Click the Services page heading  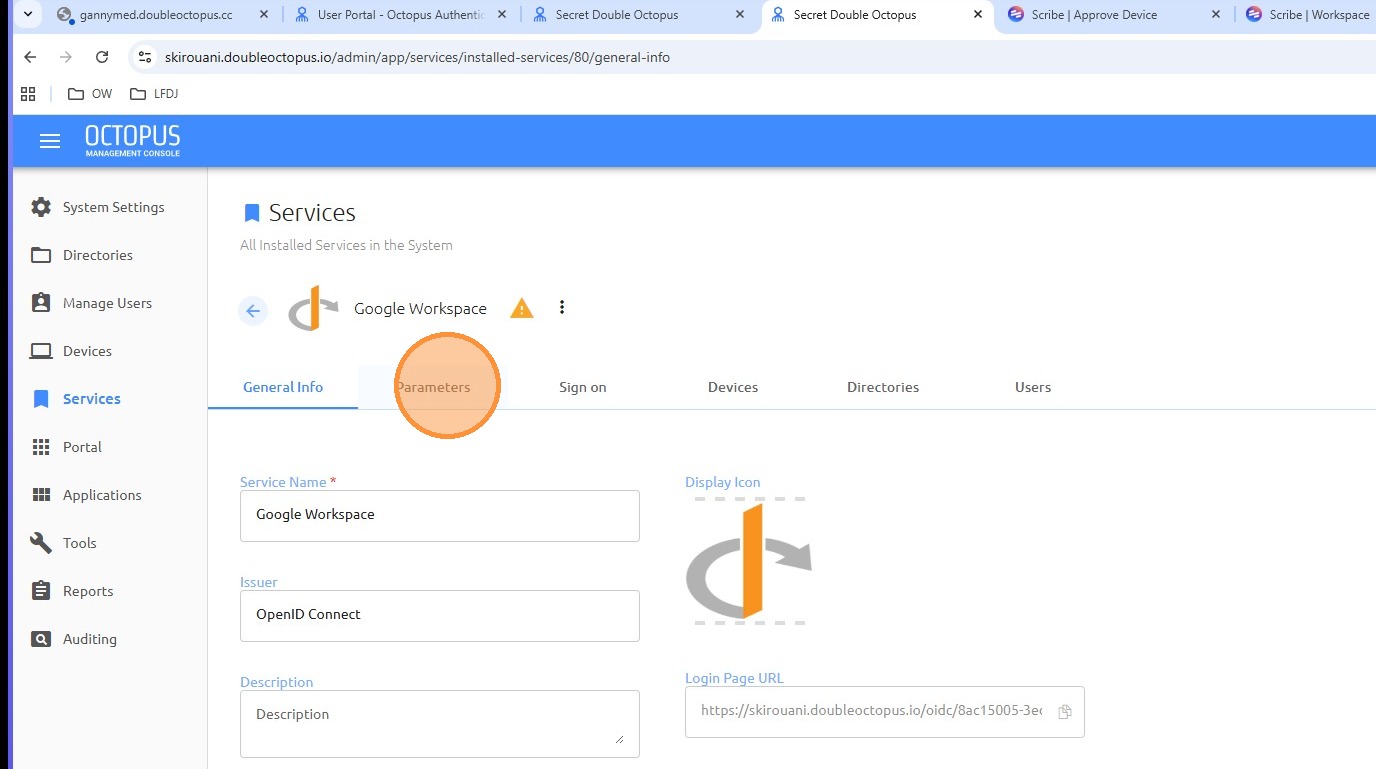click(x=312, y=213)
